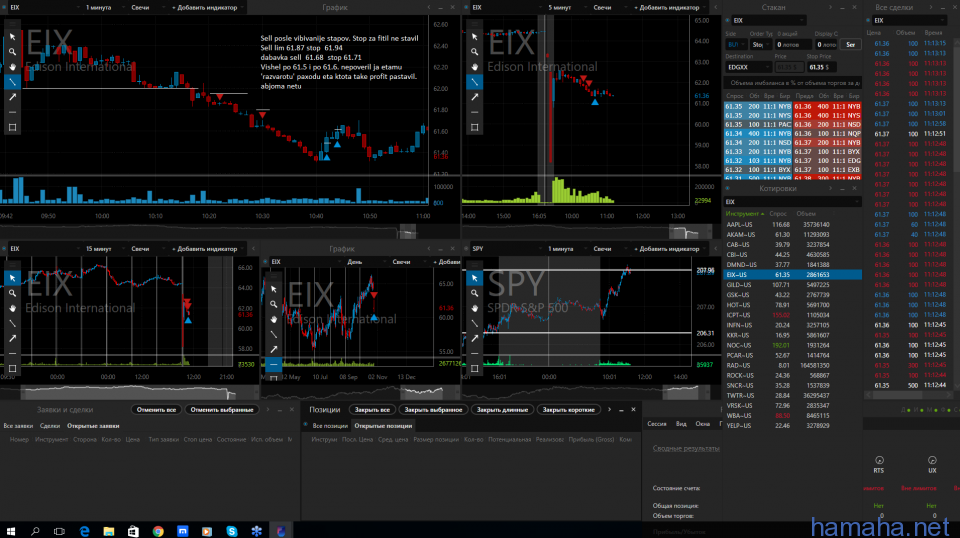Select the rectangle tool in the SPY chart
This screenshot has width=960, height=538.
474,368
